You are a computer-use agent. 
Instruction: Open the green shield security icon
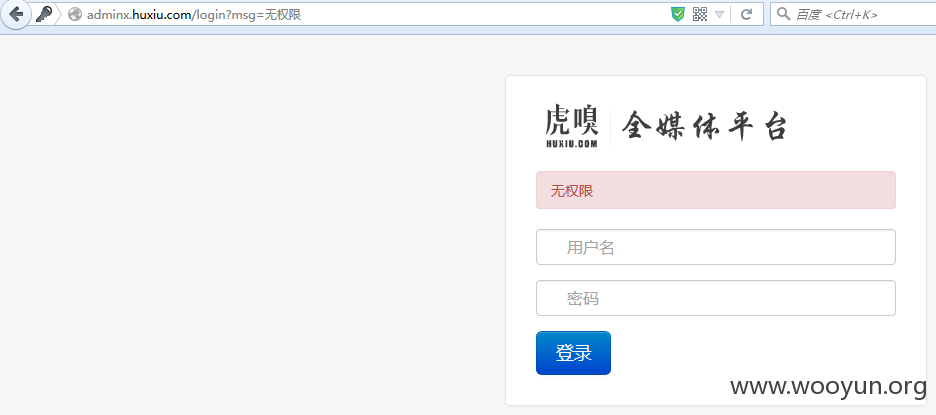tap(678, 14)
